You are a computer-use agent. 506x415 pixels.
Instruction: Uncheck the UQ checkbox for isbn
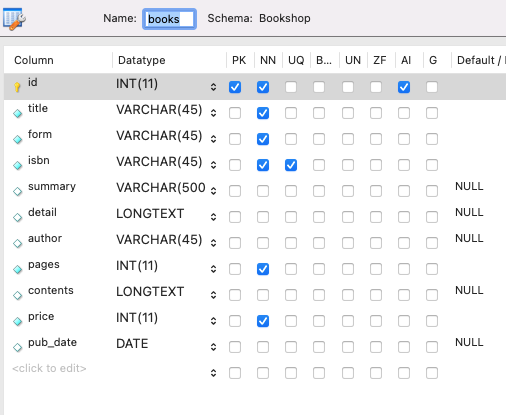coord(291,165)
